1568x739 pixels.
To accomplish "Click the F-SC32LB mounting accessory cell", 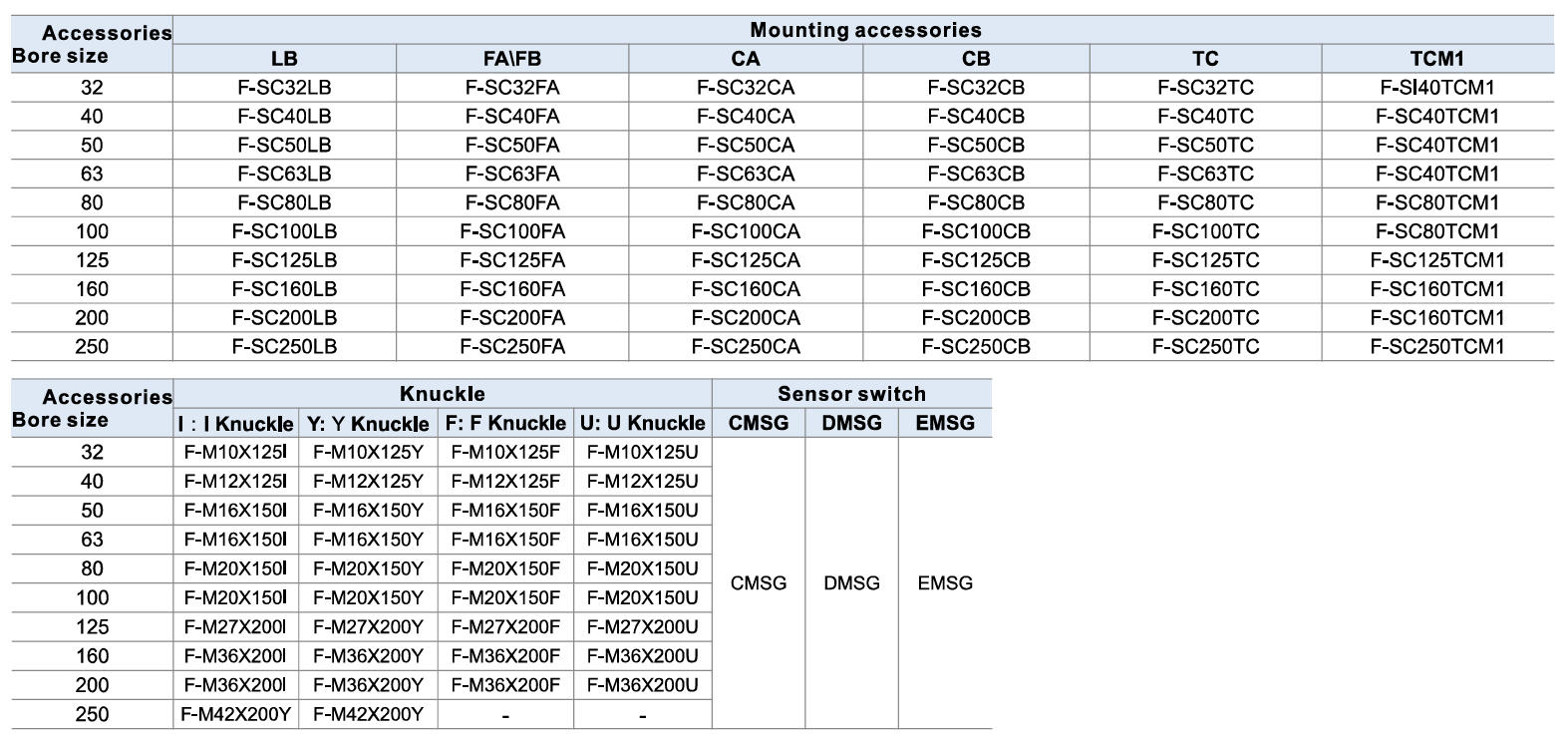I will point(284,88).
